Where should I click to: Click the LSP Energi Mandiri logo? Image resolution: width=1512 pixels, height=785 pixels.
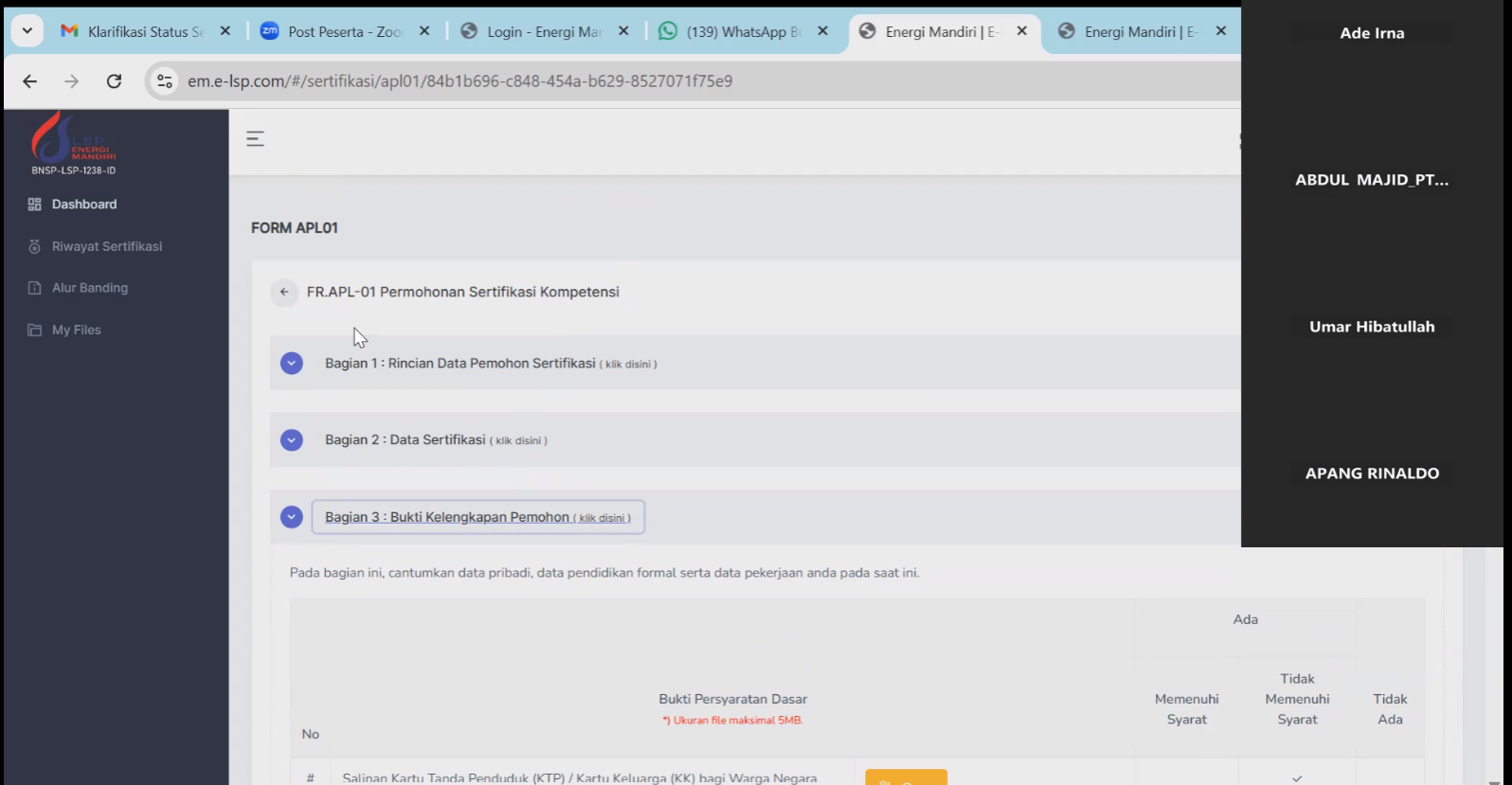[73, 143]
